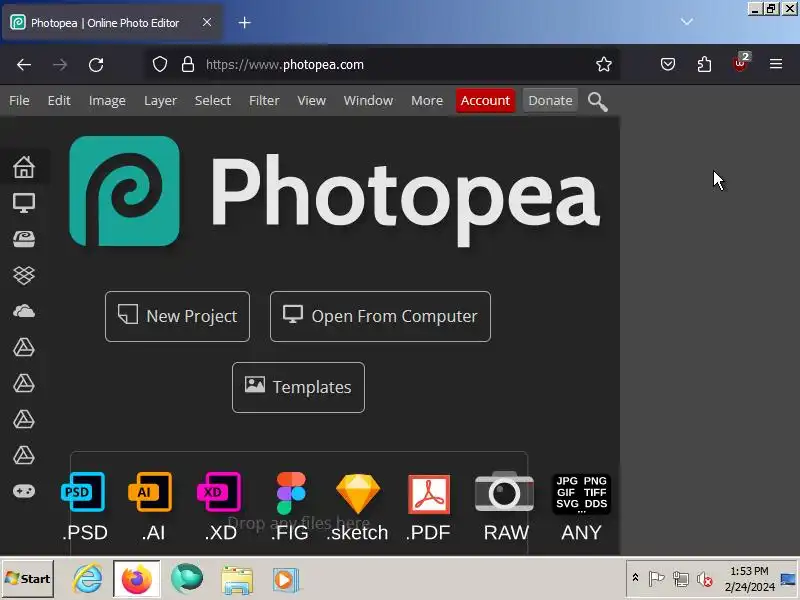This screenshot has height=600, width=800.
Task: Open the Firefox extensions puzzle icon
Action: click(x=704, y=64)
